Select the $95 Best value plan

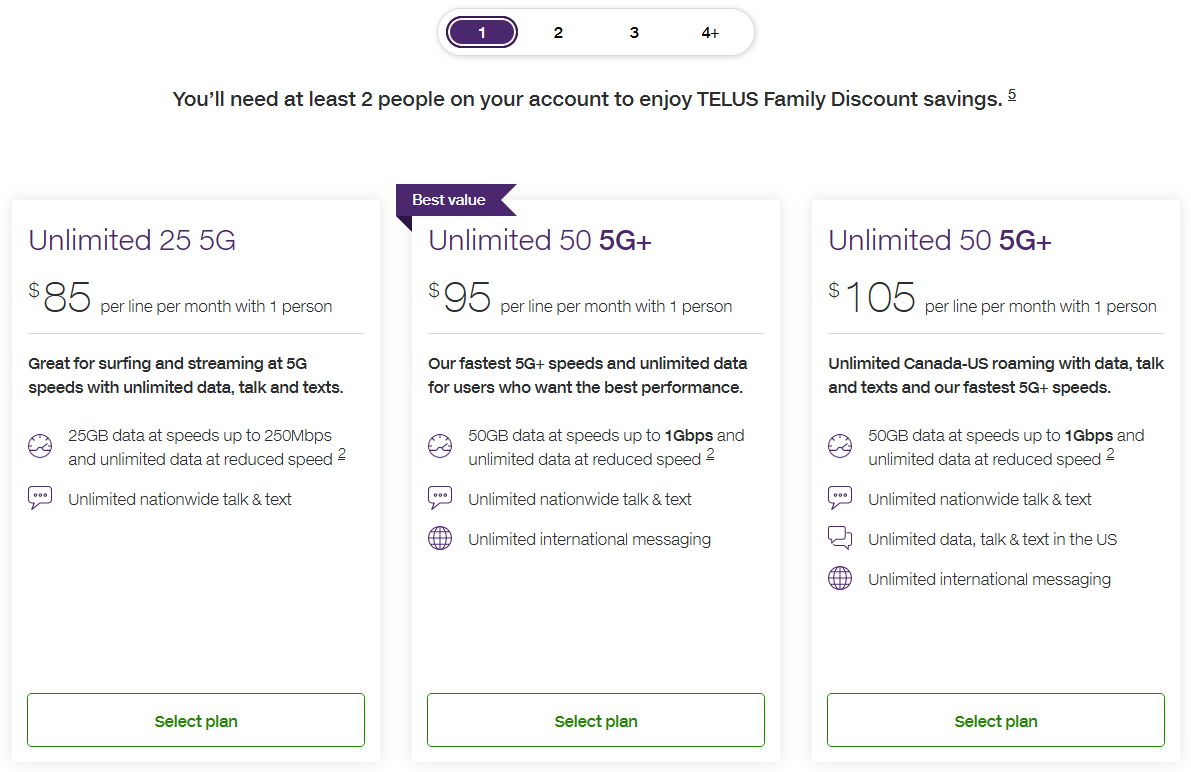596,721
